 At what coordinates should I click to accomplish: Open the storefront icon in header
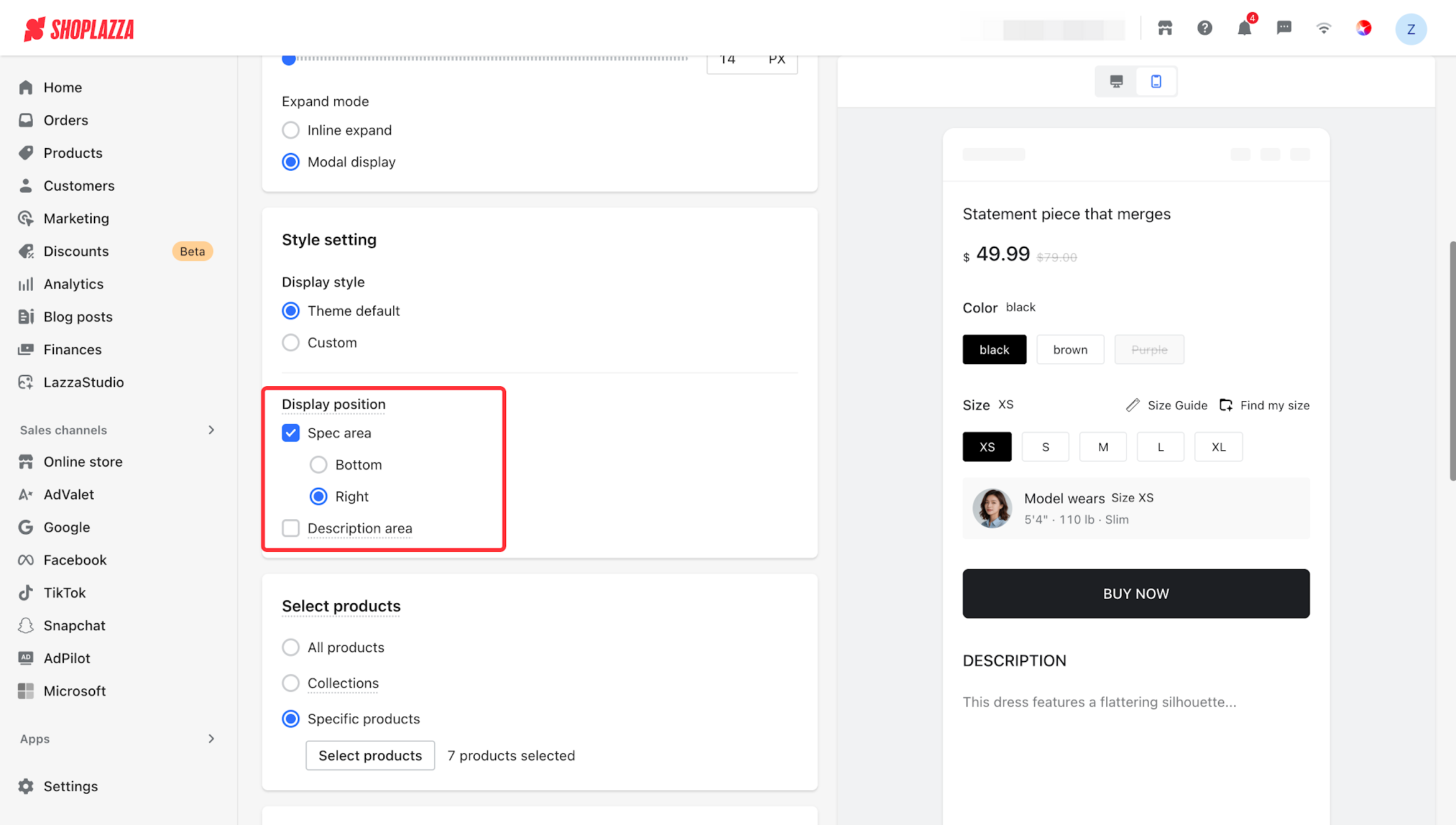coord(1165,28)
